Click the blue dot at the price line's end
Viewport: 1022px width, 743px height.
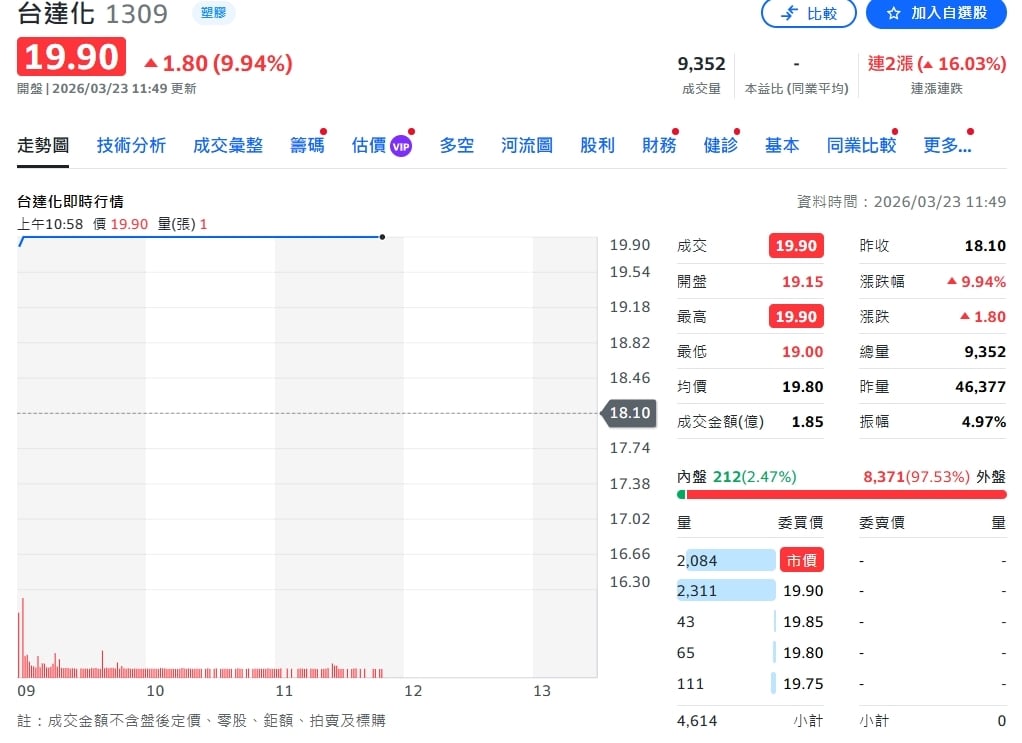pyautogui.click(x=382, y=237)
